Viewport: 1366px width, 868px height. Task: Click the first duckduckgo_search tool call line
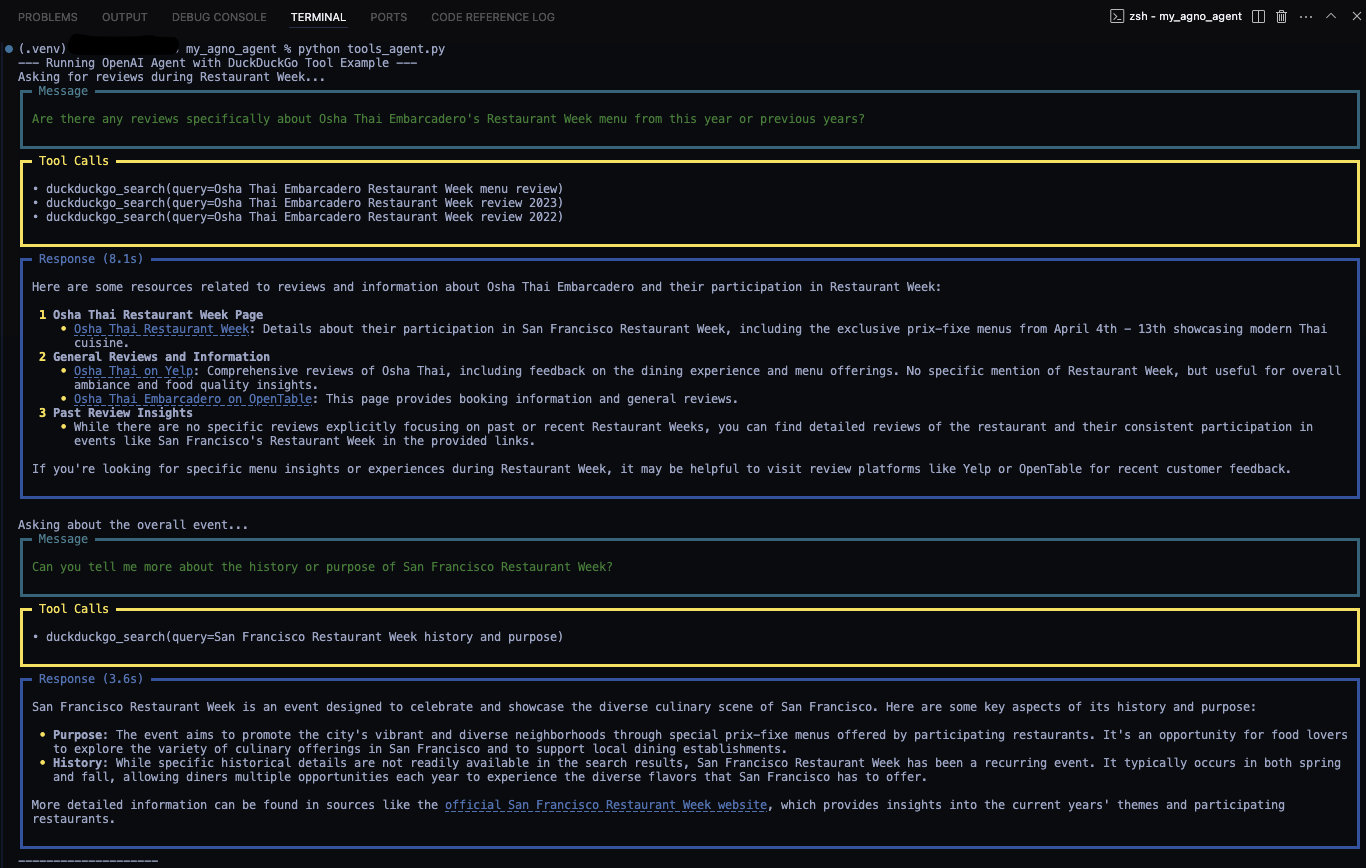click(304, 189)
